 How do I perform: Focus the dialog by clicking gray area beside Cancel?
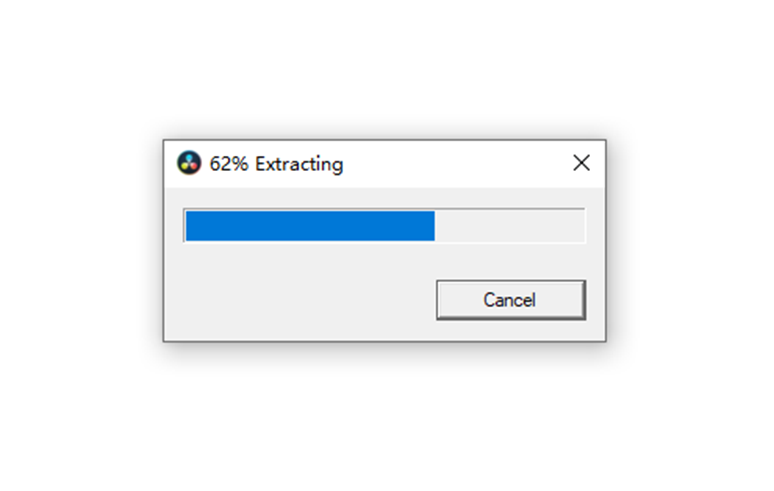tap(301, 300)
